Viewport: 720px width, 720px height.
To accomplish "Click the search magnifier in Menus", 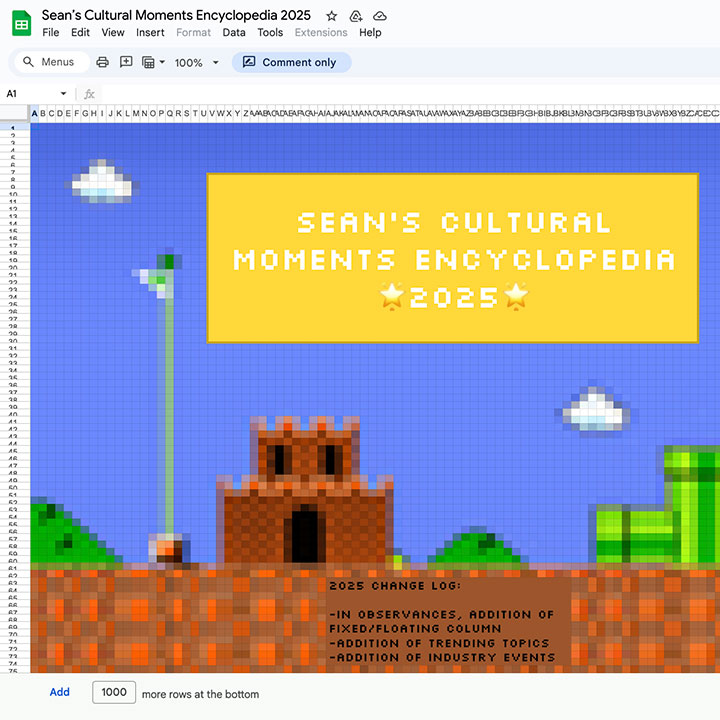I will [28, 62].
